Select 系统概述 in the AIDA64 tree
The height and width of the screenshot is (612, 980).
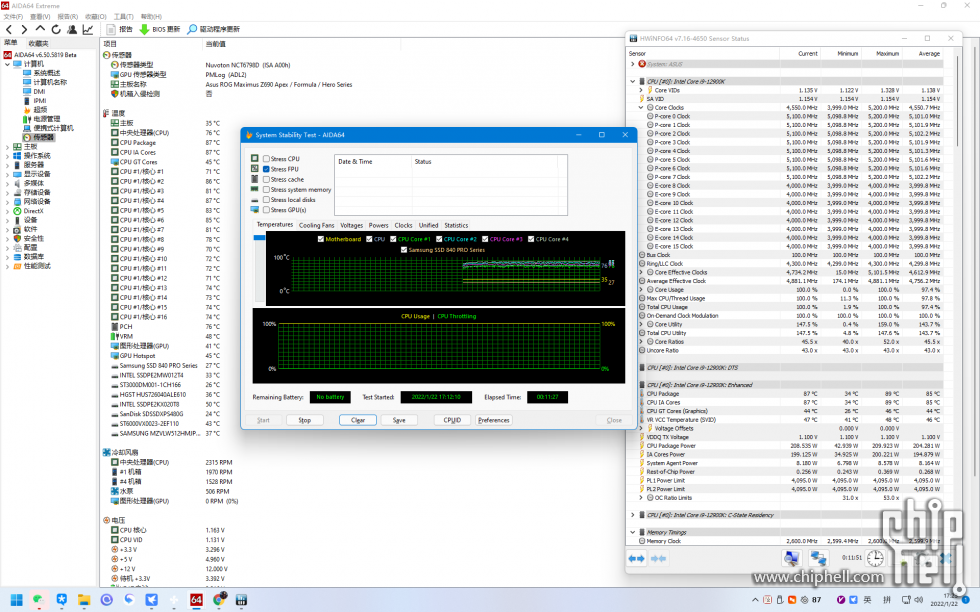pyautogui.click(x=46, y=73)
